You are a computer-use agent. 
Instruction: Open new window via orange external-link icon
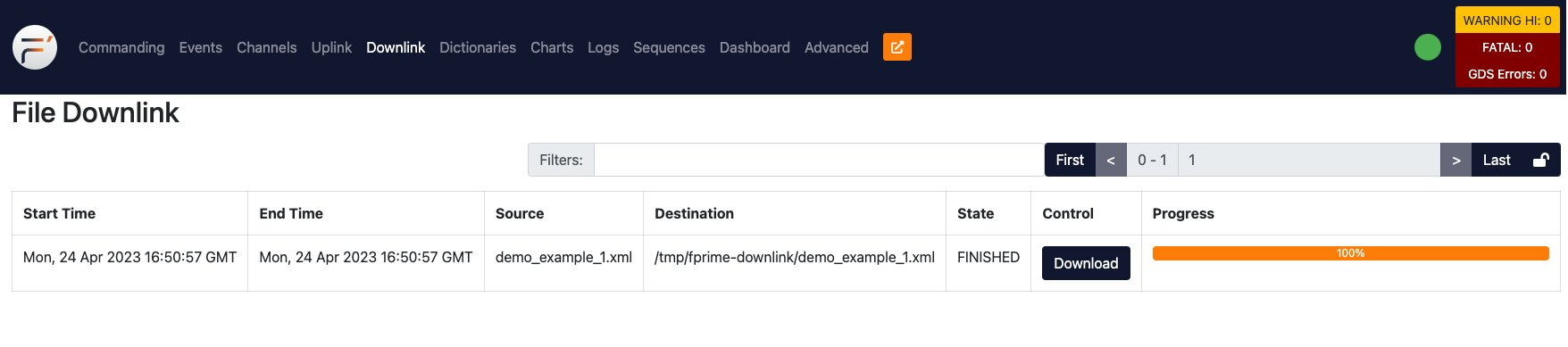[897, 47]
